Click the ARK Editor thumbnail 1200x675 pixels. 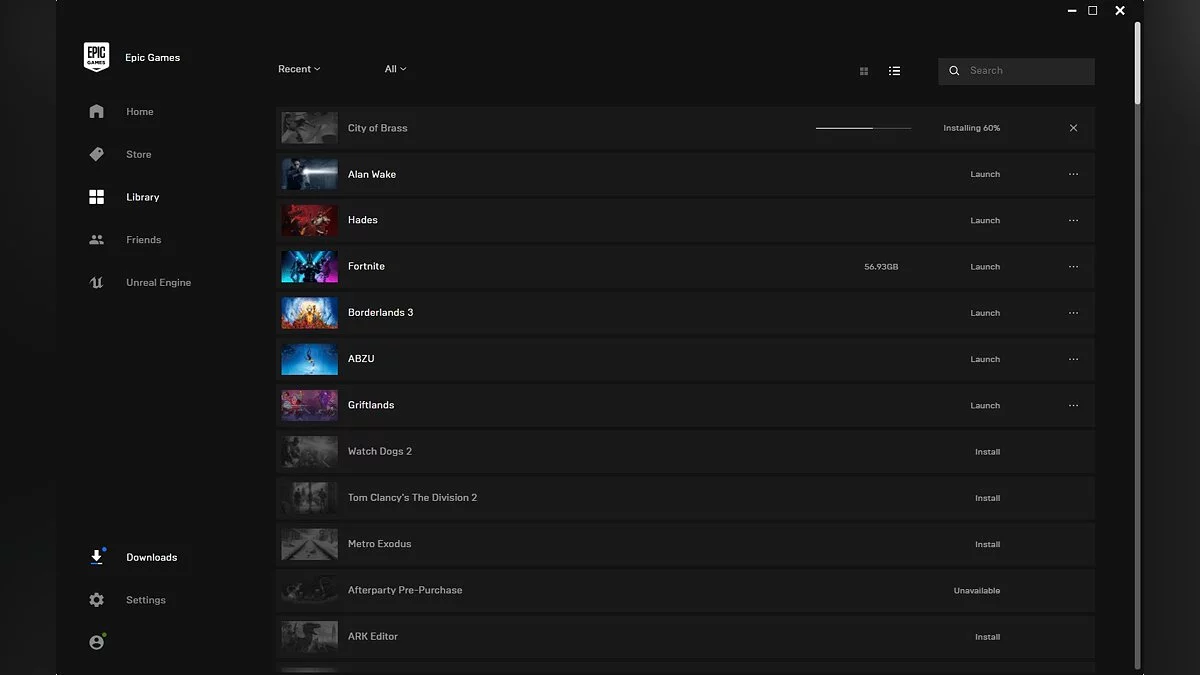click(309, 637)
